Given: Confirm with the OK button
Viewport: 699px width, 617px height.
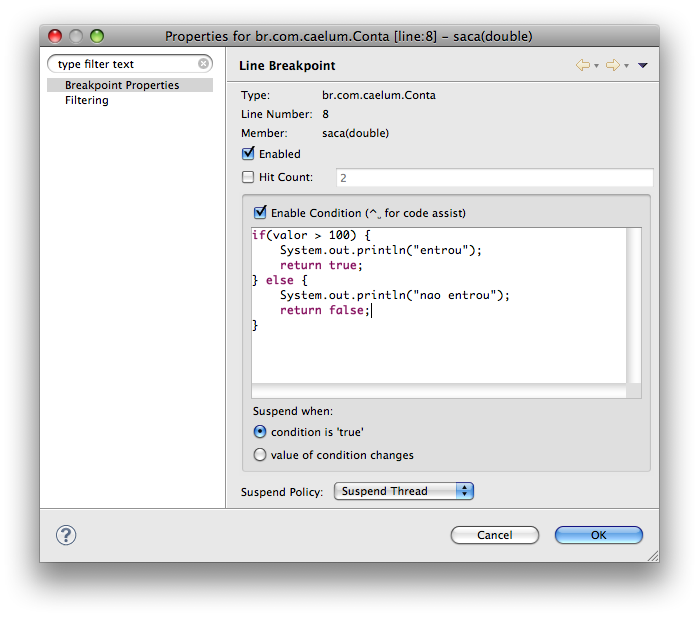Looking at the screenshot, I should click(x=598, y=535).
